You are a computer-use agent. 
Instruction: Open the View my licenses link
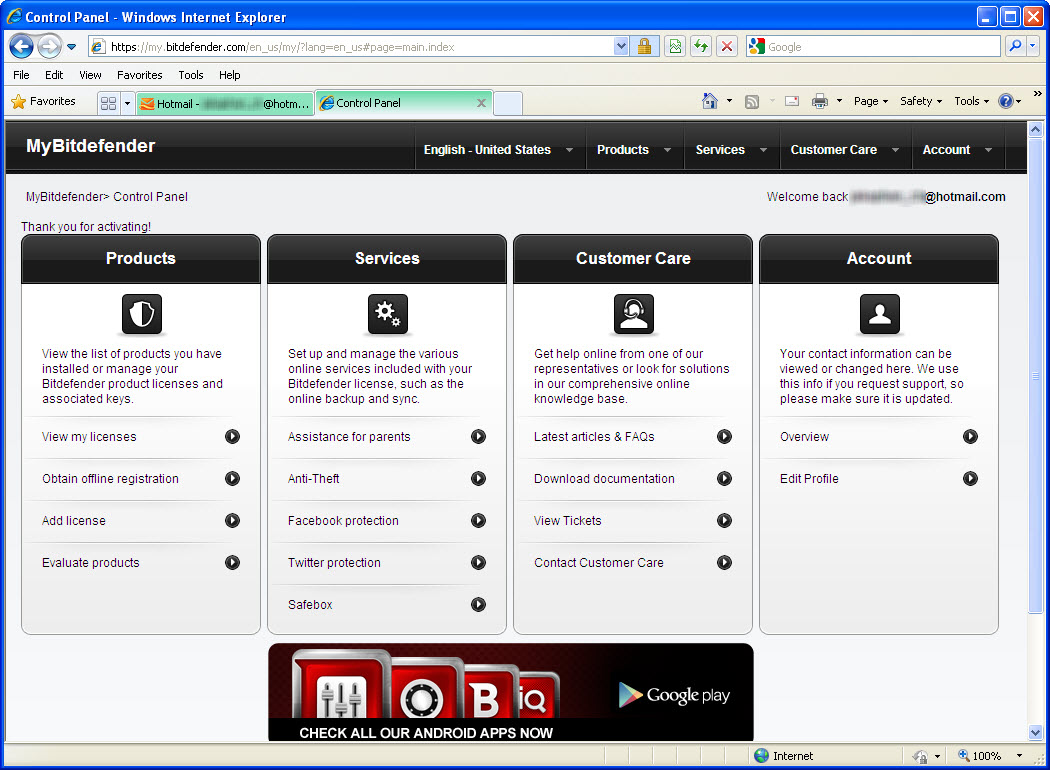point(89,437)
